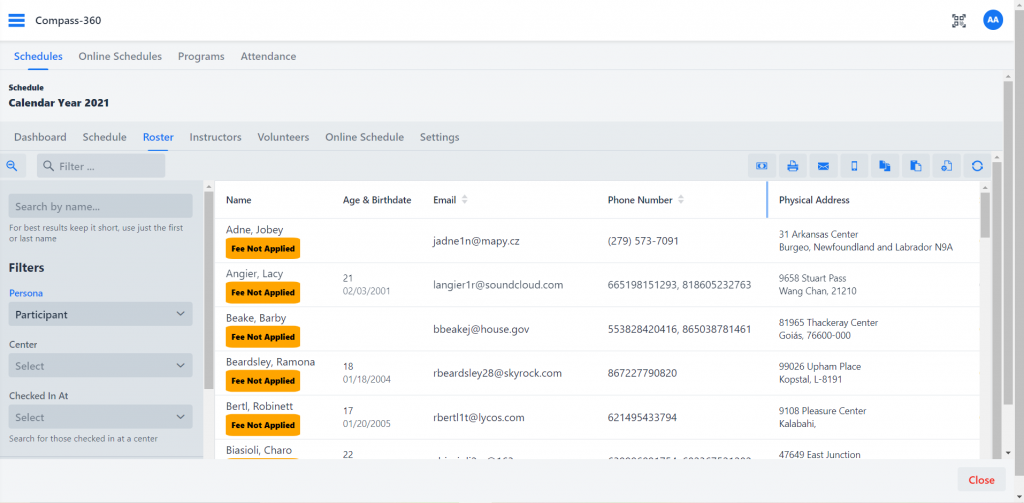Screen dimensions: 1024x503
Task: Send text via the mobile phone icon
Action: (854, 166)
